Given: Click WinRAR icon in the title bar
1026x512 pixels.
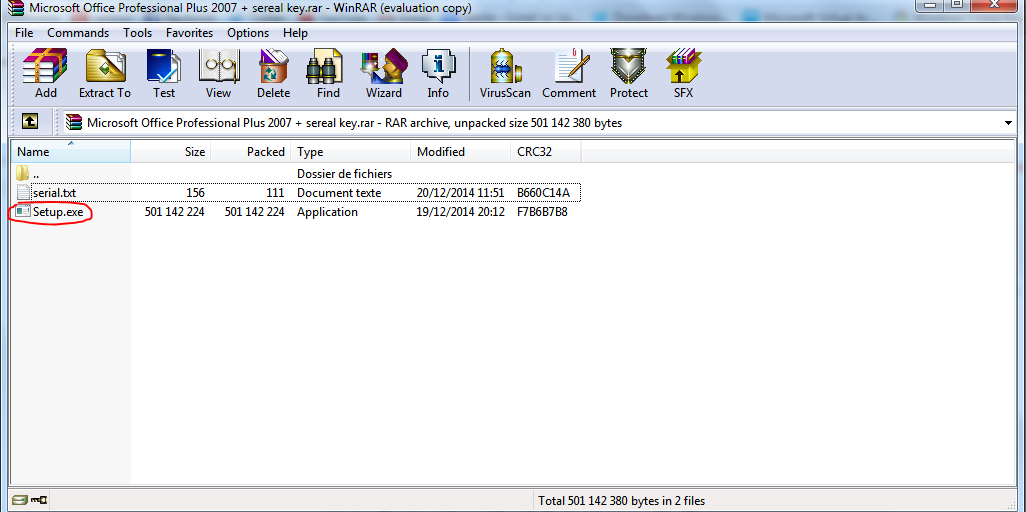Looking at the screenshot, I should [x=14, y=9].
